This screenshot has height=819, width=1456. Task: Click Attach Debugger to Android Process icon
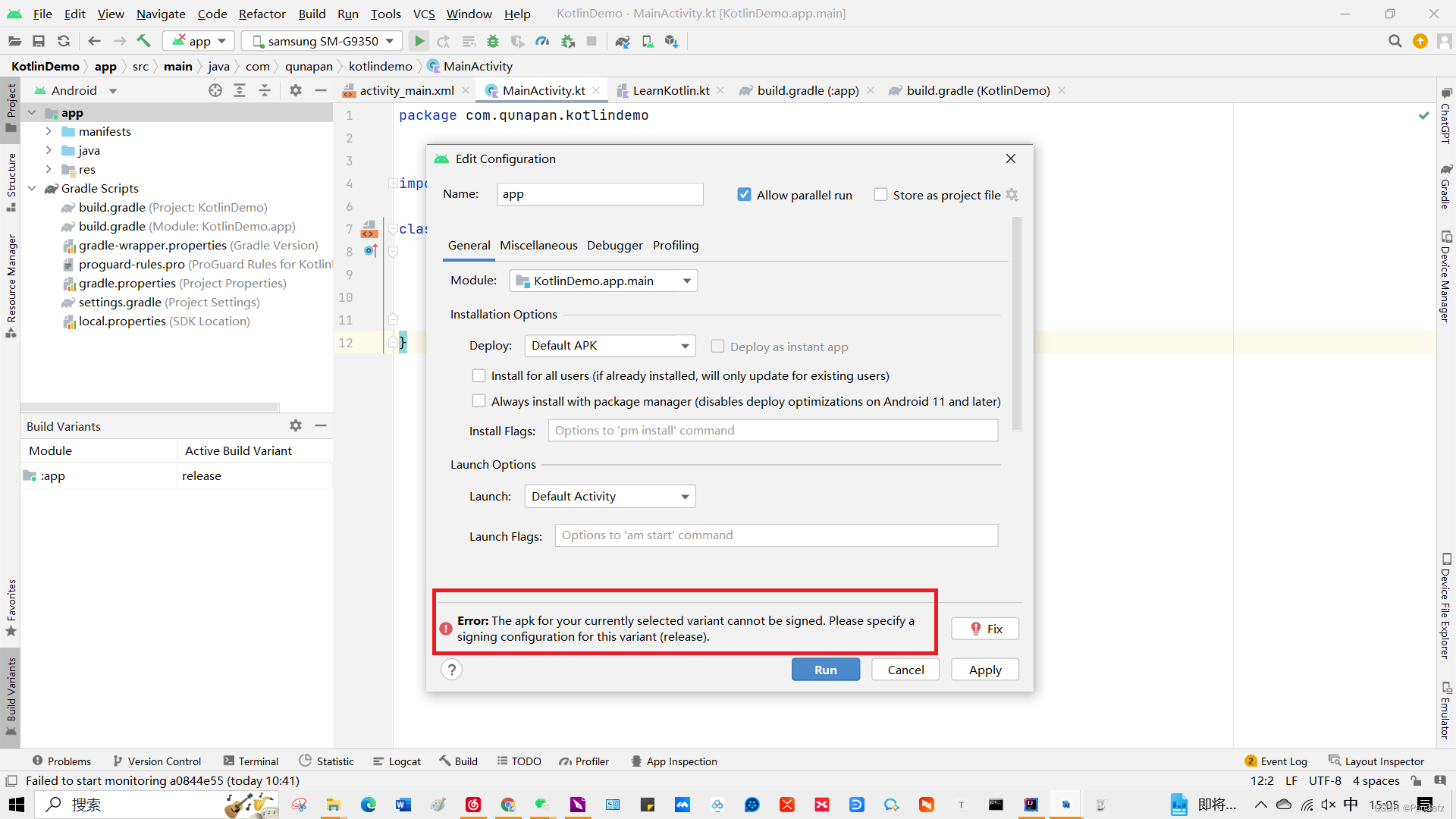point(567,41)
